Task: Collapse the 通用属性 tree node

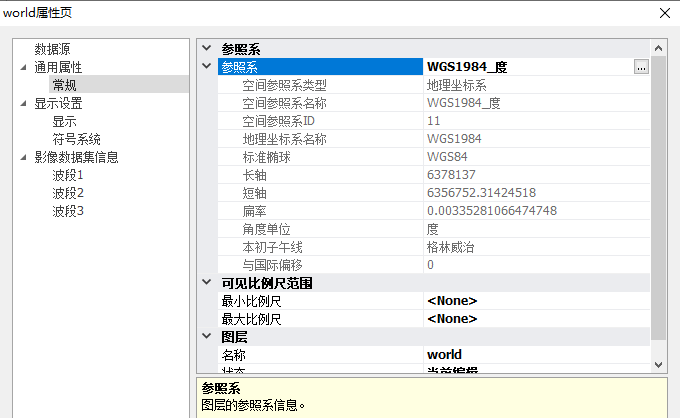Action: point(24,67)
